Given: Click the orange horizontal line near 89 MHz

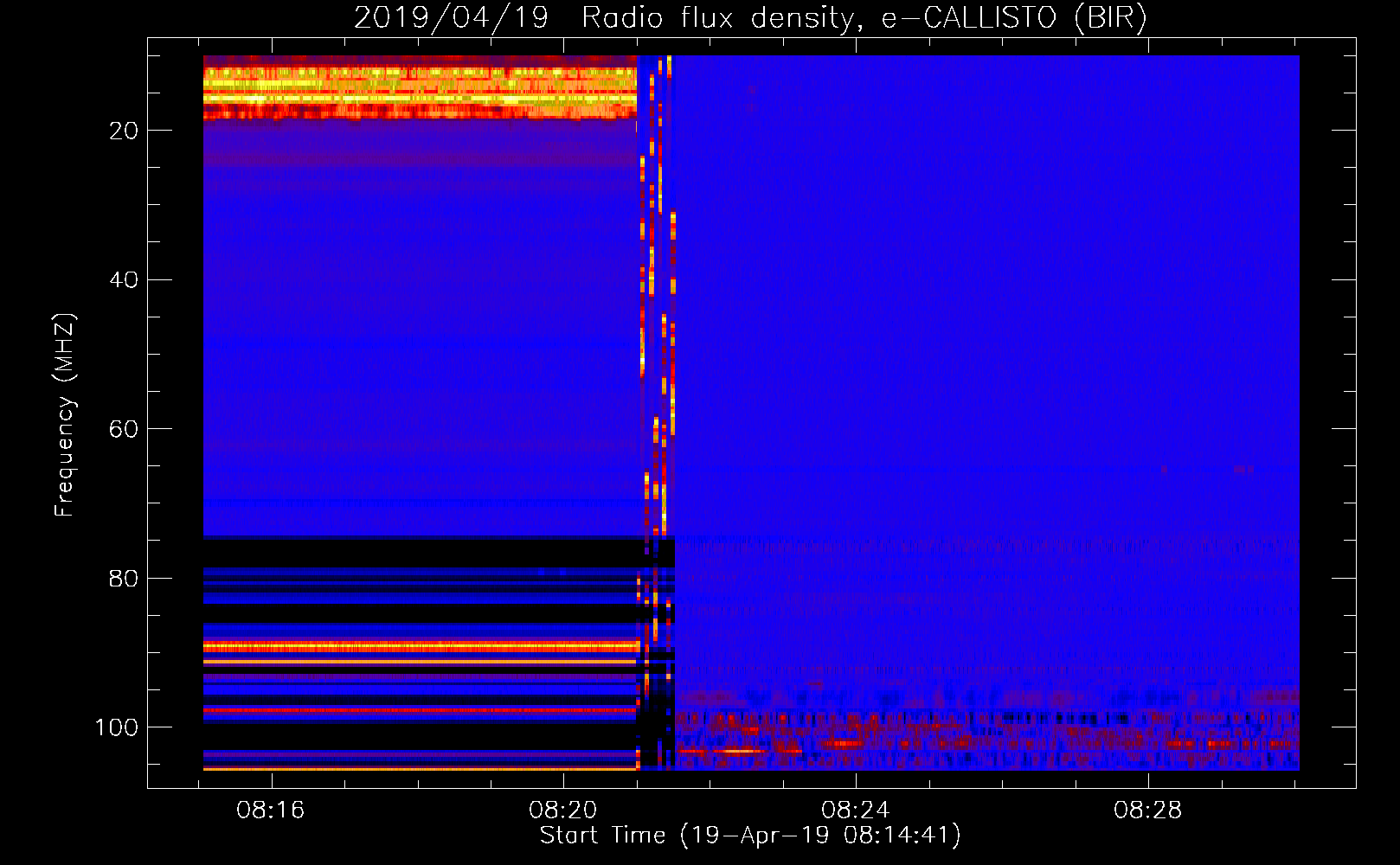Looking at the screenshot, I should [x=421, y=645].
